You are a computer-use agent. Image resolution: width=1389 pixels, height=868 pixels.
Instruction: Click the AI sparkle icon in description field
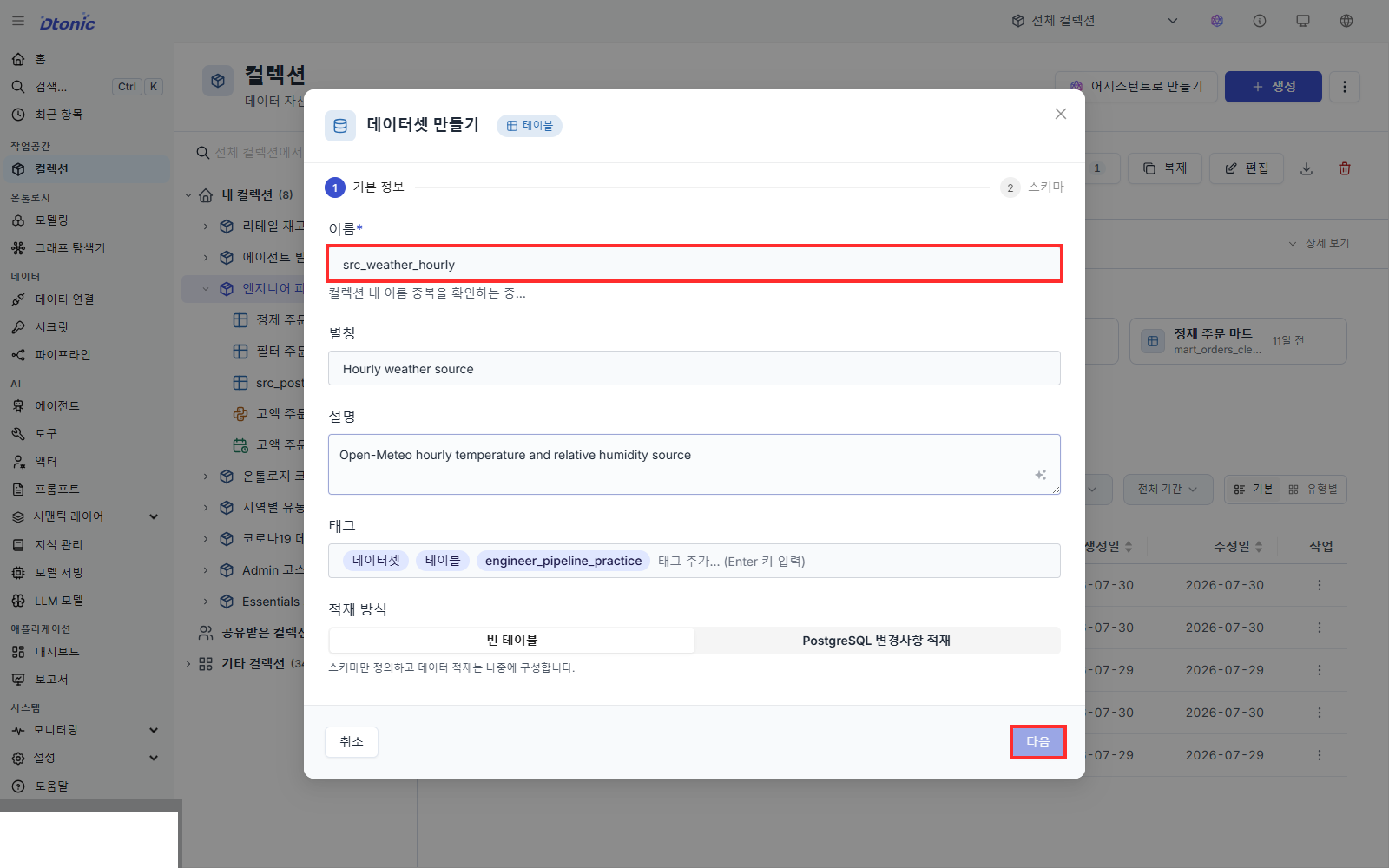click(1040, 475)
